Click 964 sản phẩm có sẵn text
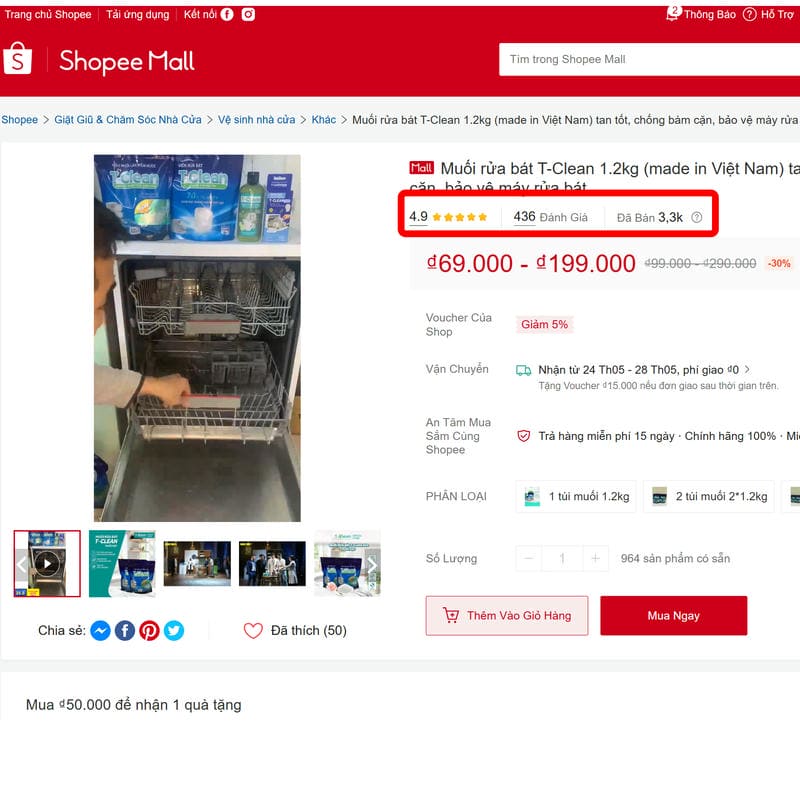This screenshot has width=800, height=800. (x=675, y=559)
